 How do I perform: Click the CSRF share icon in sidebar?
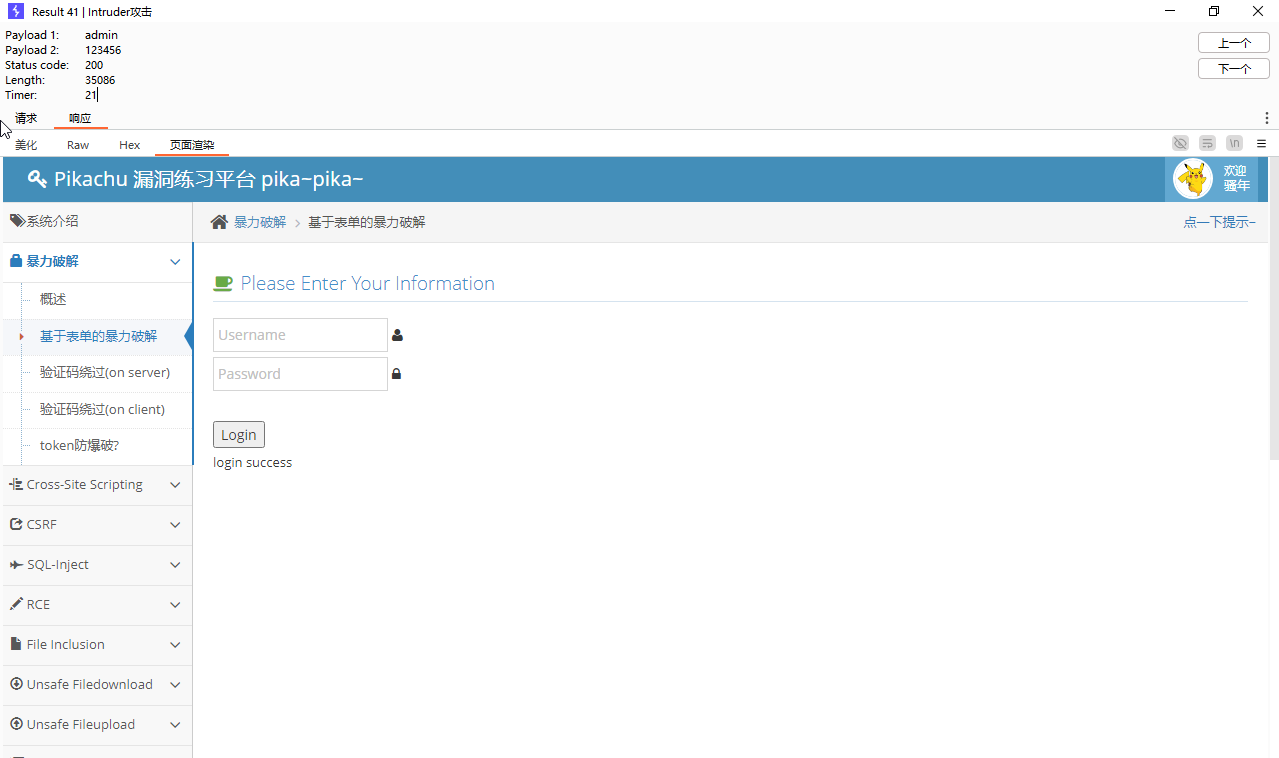[x=16, y=524]
